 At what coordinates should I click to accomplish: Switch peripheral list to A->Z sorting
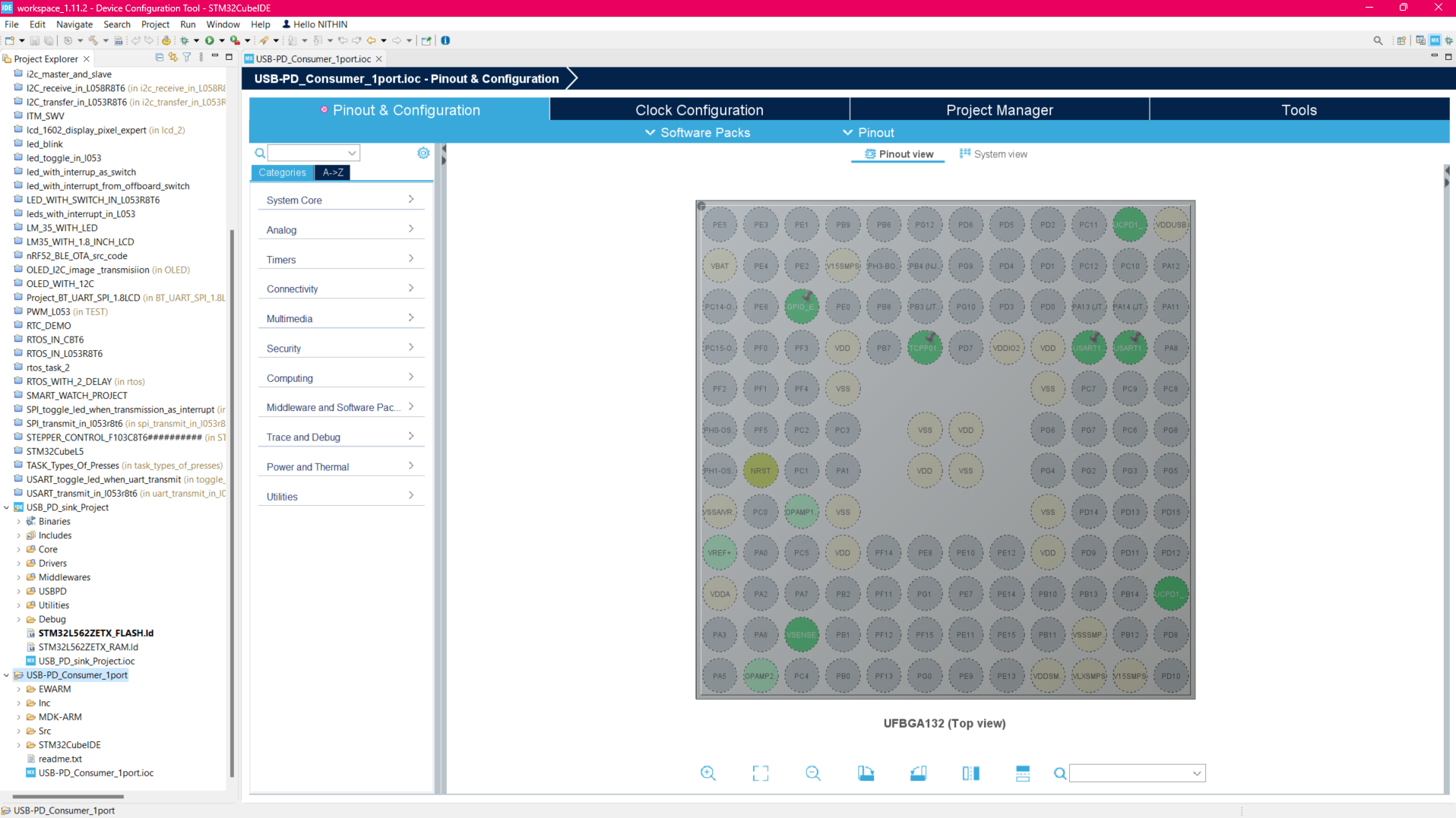[x=332, y=172]
